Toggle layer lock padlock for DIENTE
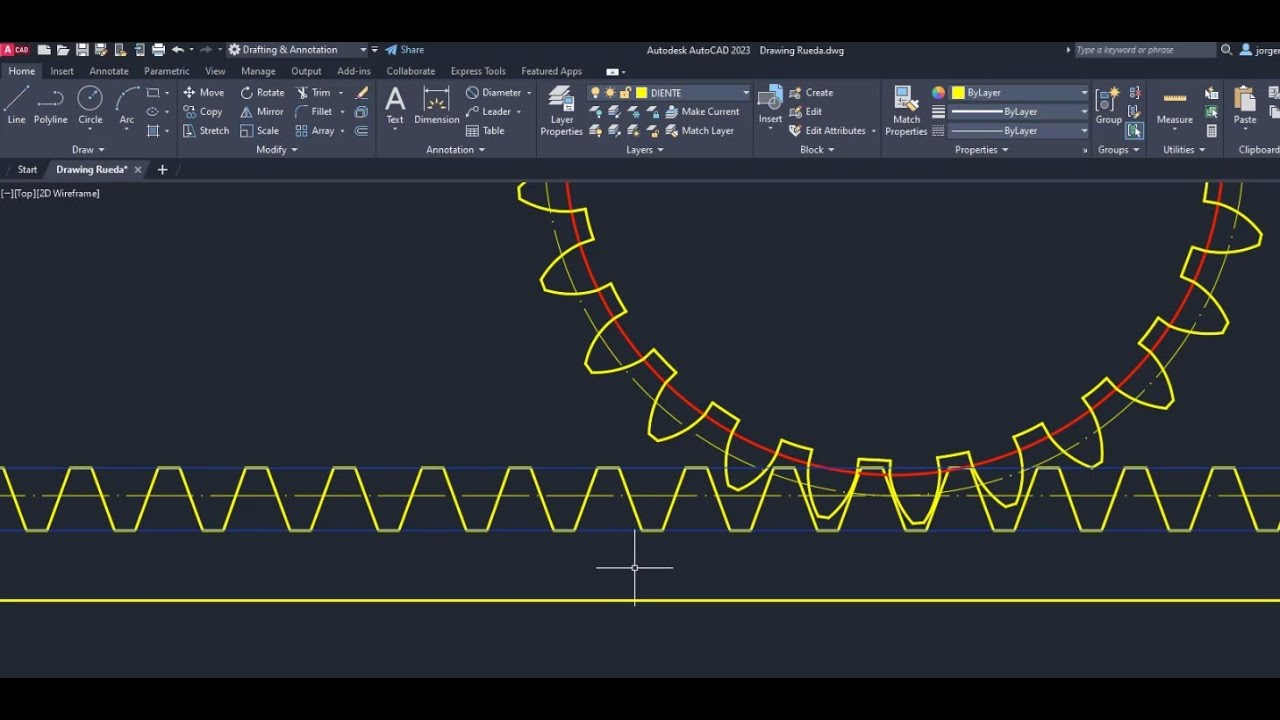 (x=625, y=92)
